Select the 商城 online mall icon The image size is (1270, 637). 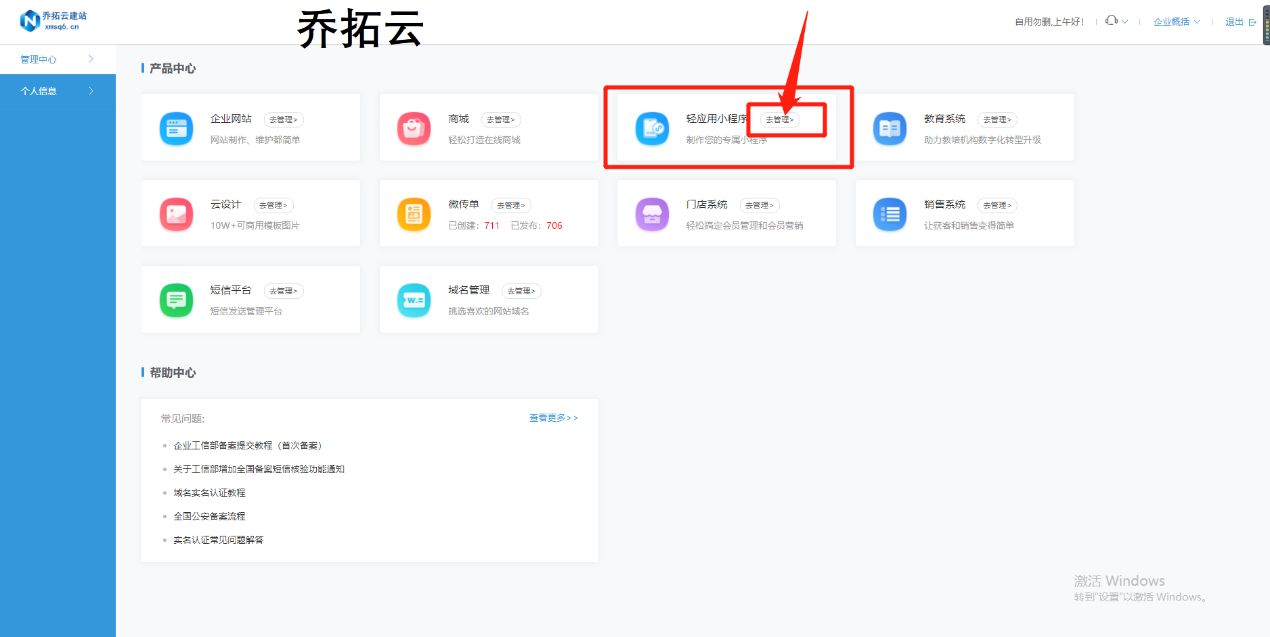[x=414, y=127]
